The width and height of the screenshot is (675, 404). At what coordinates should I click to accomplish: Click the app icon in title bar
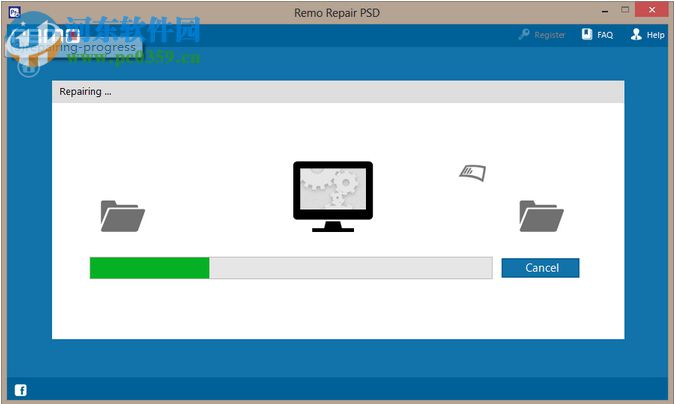14,12
